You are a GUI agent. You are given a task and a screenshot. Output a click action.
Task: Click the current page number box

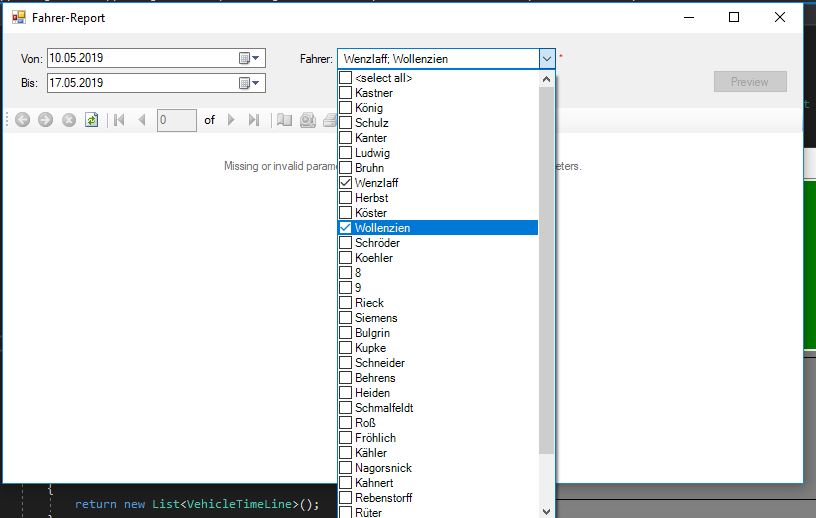tap(177, 120)
